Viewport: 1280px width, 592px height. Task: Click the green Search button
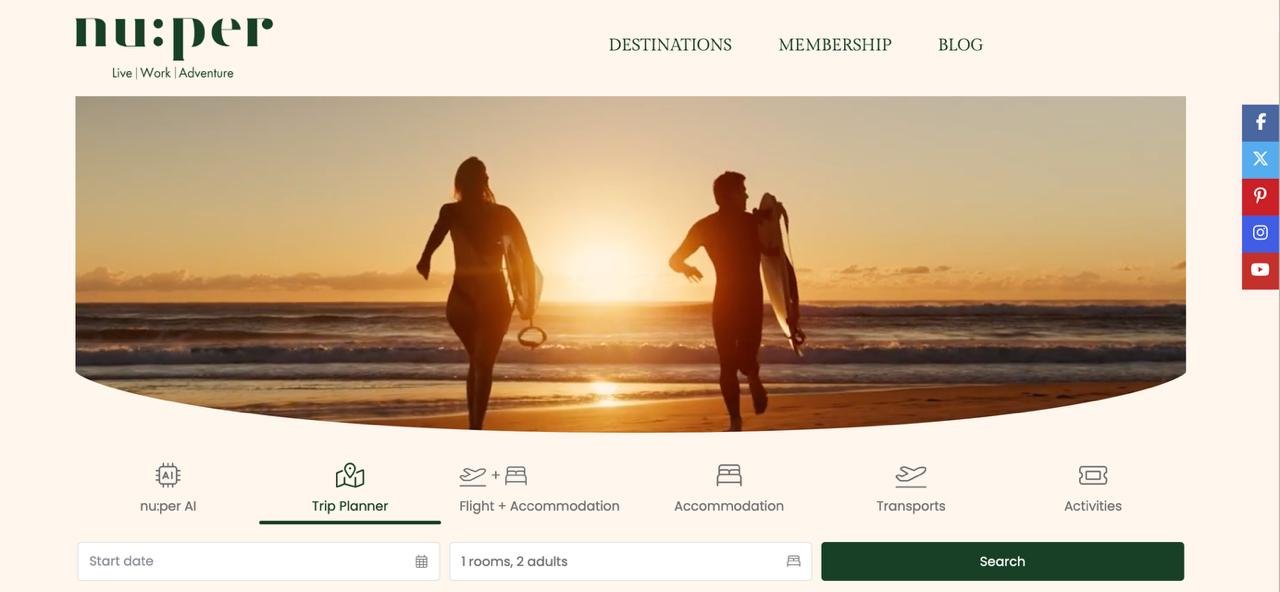(x=1002, y=561)
